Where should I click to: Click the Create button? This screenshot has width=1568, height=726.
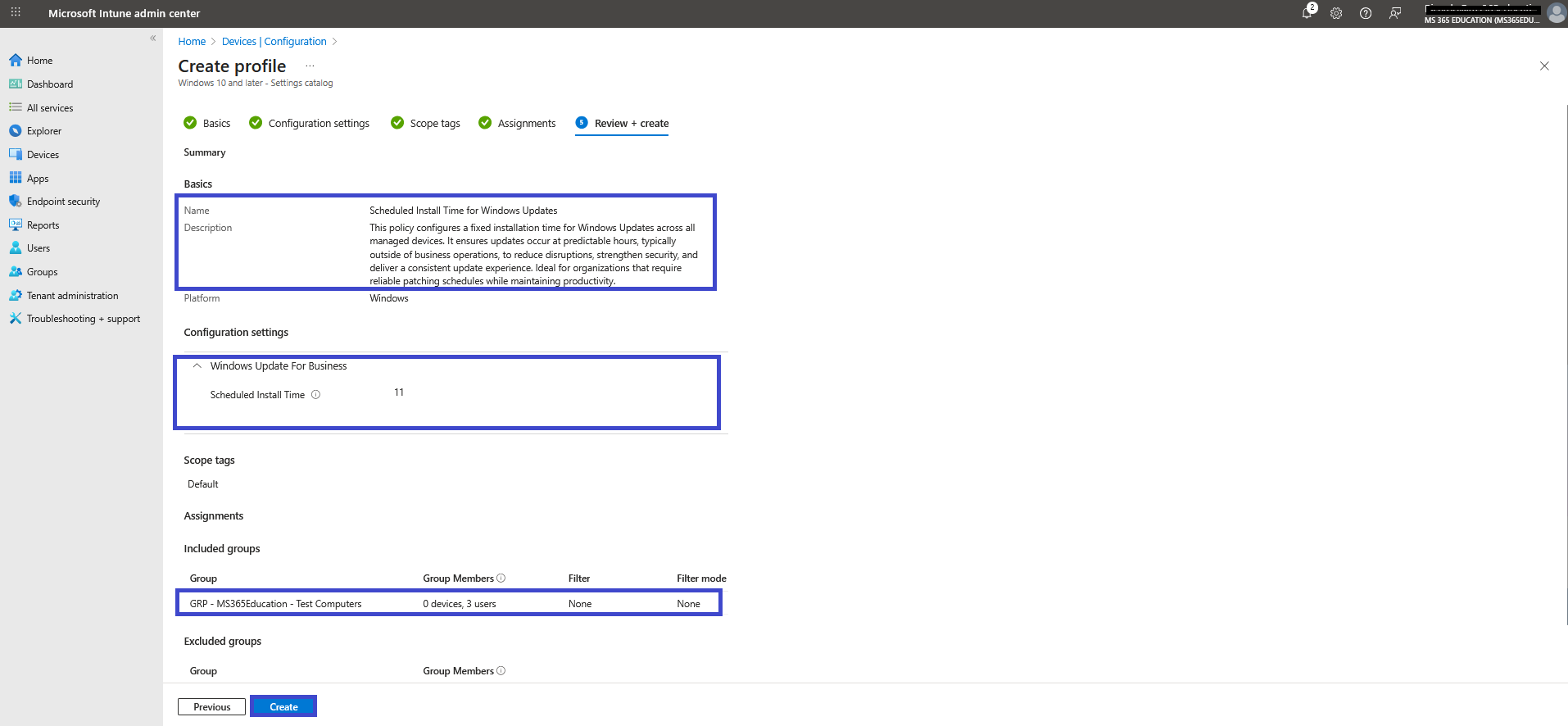[283, 706]
